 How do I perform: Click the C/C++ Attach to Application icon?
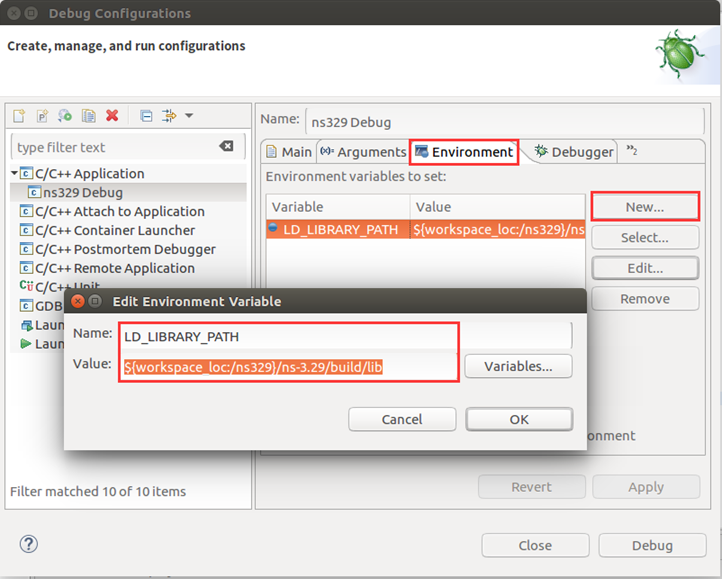(26, 211)
